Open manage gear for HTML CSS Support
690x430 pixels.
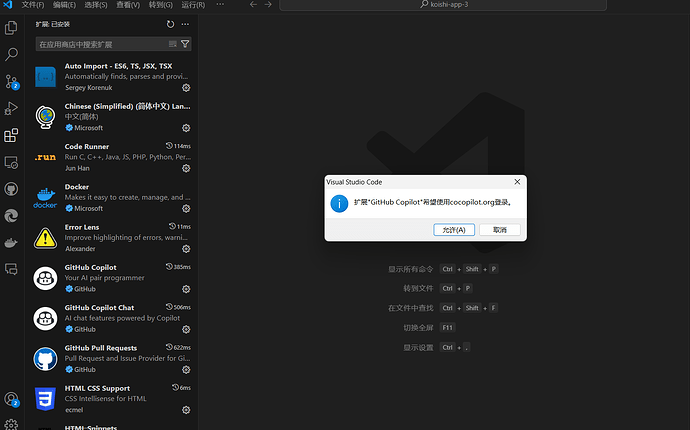point(186,410)
